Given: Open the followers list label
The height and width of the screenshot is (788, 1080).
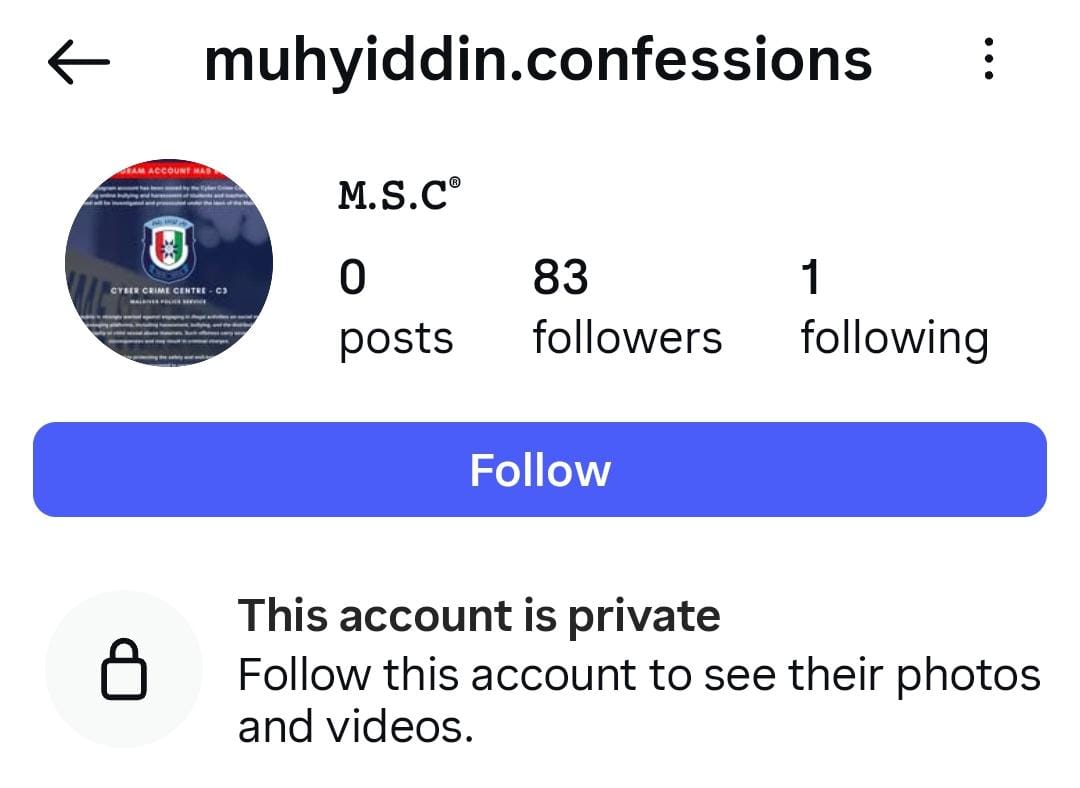Looking at the screenshot, I should (627, 338).
